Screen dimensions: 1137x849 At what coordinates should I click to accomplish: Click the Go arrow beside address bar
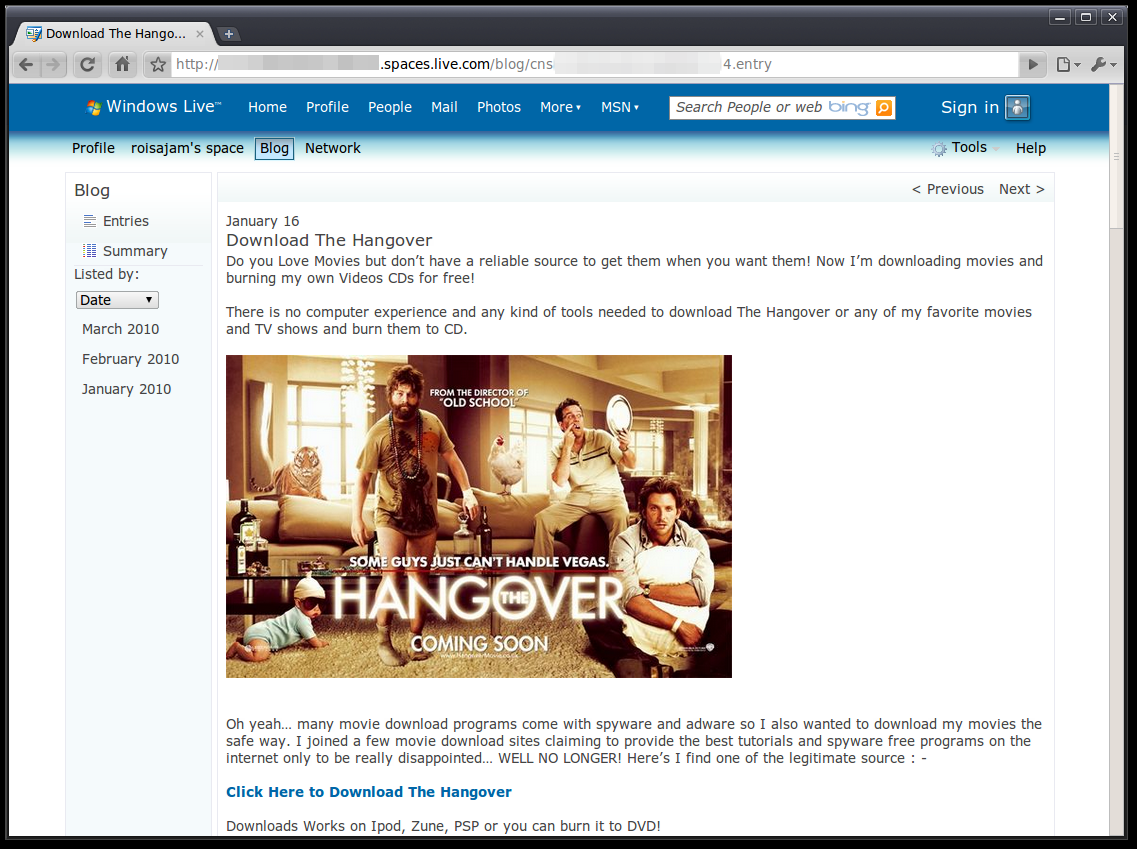(x=1033, y=65)
